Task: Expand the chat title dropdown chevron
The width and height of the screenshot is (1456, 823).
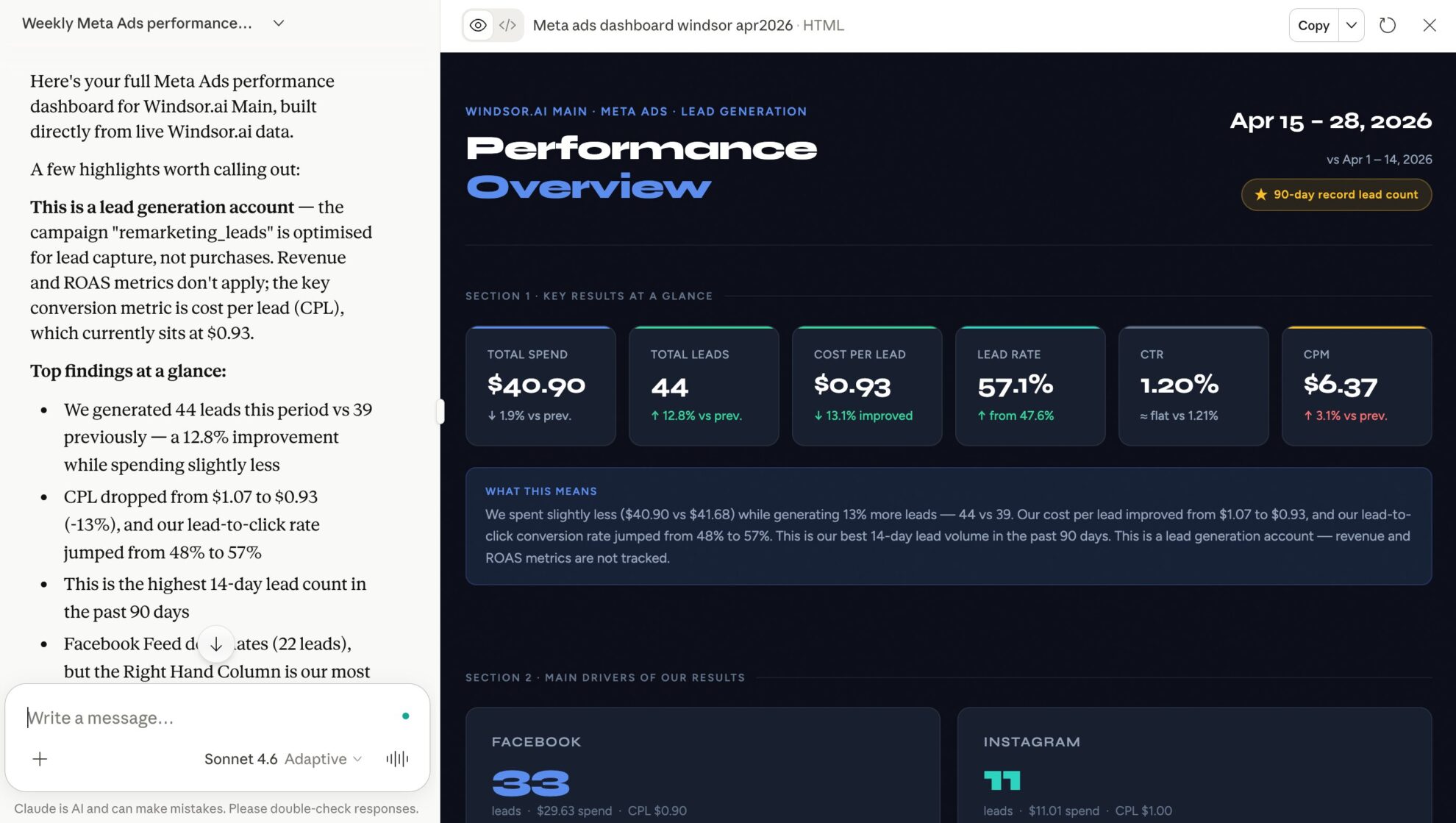Action: (x=279, y=23)
